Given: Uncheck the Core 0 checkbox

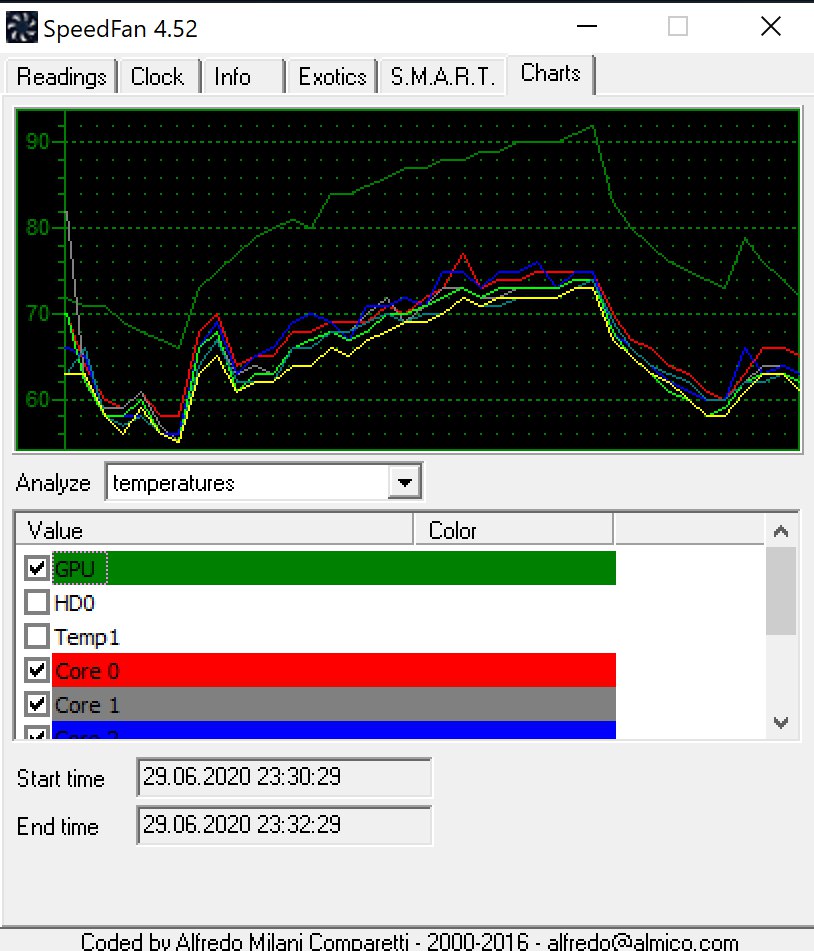Looking at the screenshot, I should click(x=37, y=670).
